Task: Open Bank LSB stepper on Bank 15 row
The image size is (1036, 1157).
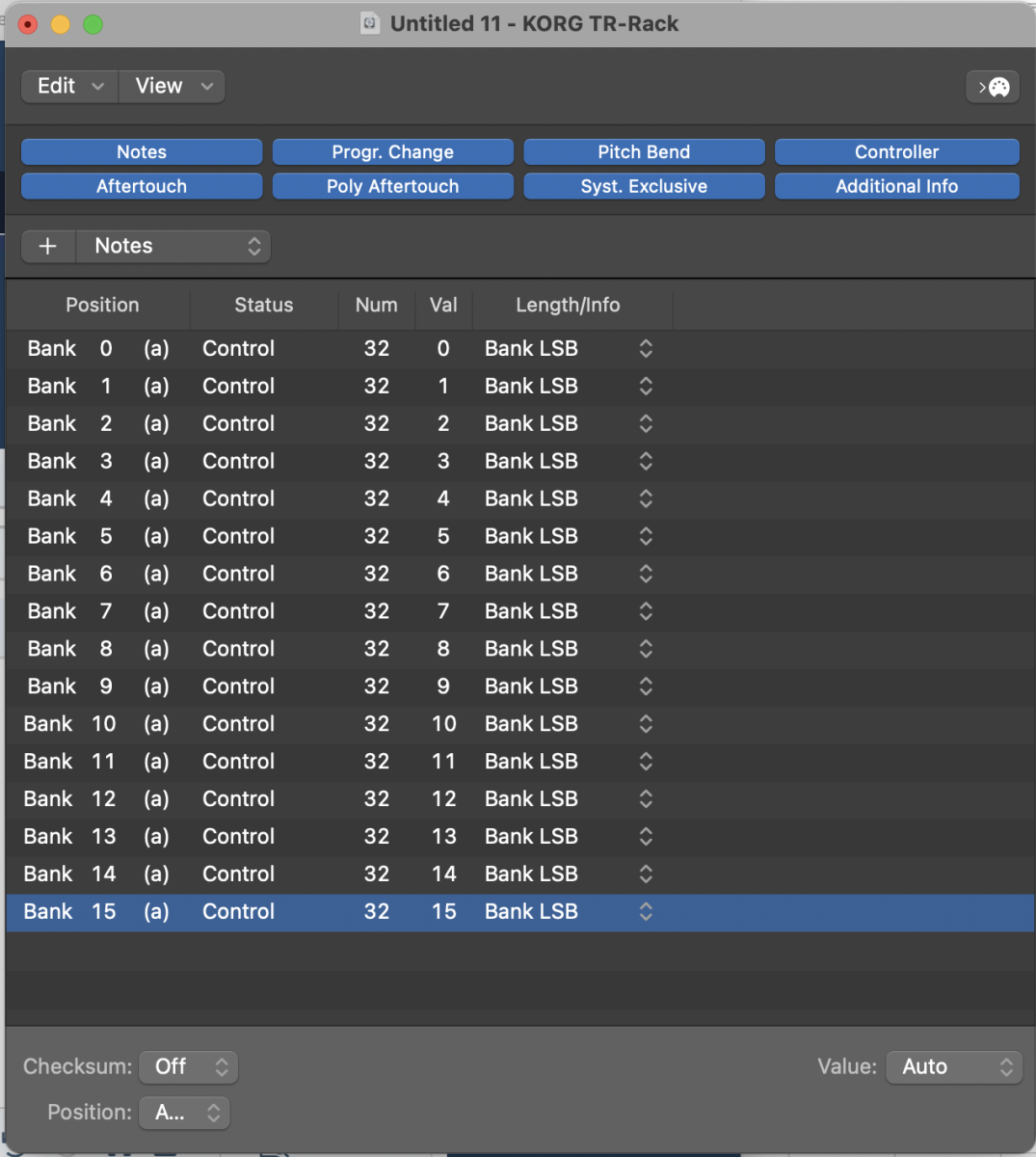Action: click(646, 913)
